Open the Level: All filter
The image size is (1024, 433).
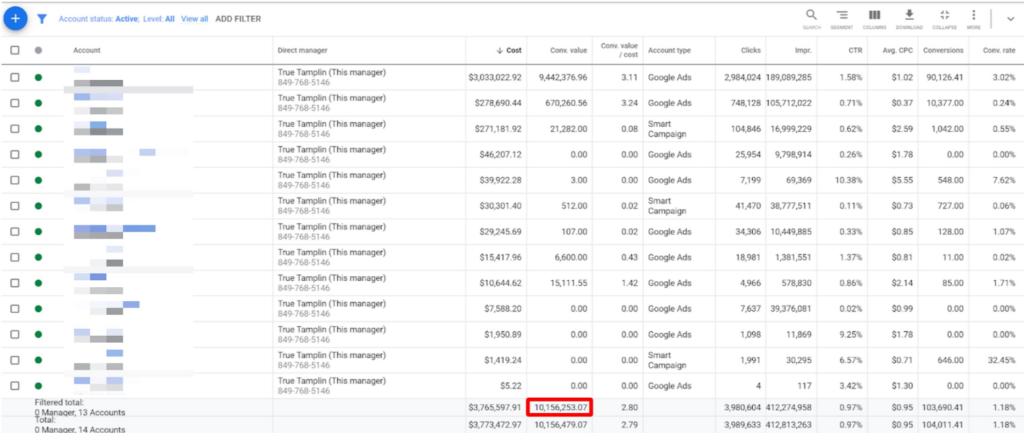click(158, 19)
